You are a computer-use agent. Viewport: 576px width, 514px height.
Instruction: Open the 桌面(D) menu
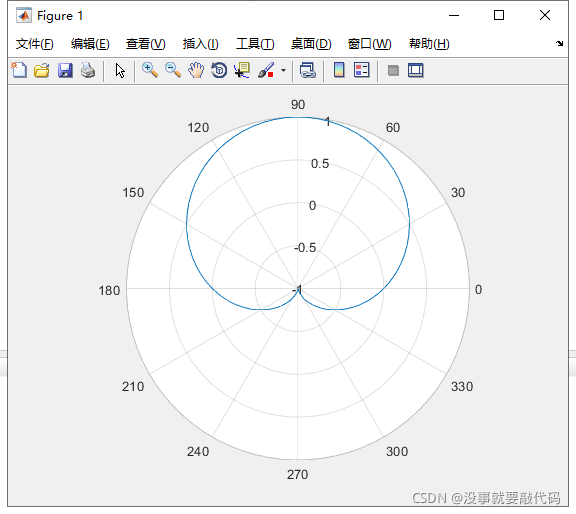click(311, 44)
